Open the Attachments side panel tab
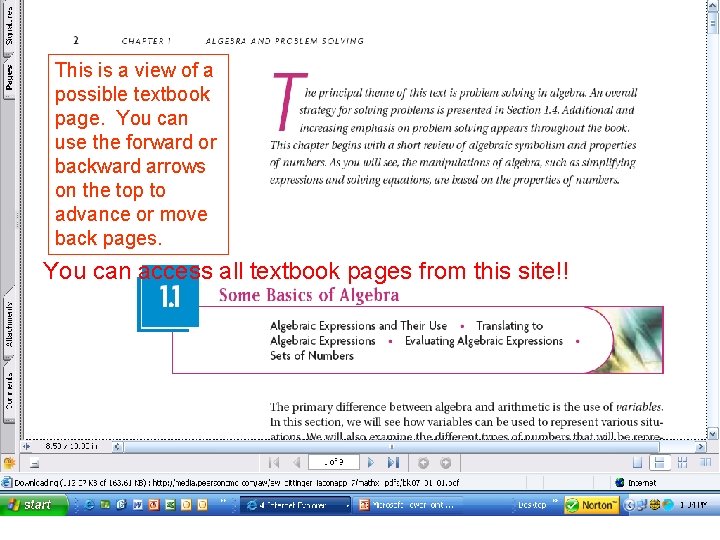Screen dimensions: 720x540 click(x=9, y=324)
